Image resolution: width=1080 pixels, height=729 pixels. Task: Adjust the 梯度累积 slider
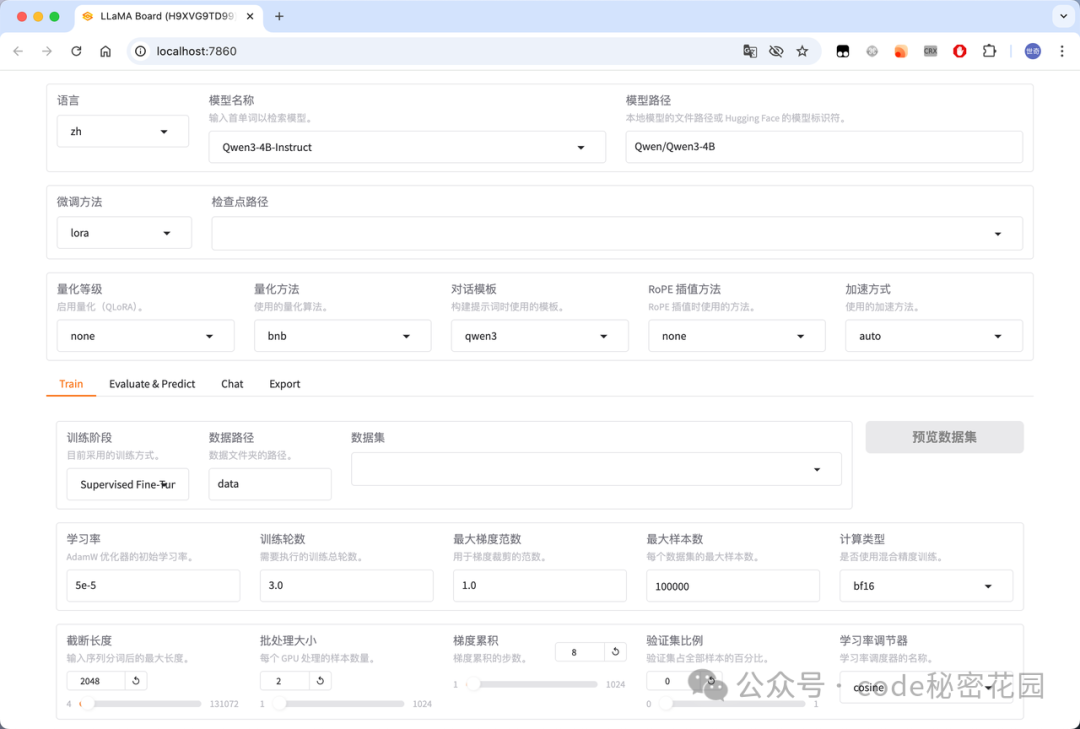[531, 684]
